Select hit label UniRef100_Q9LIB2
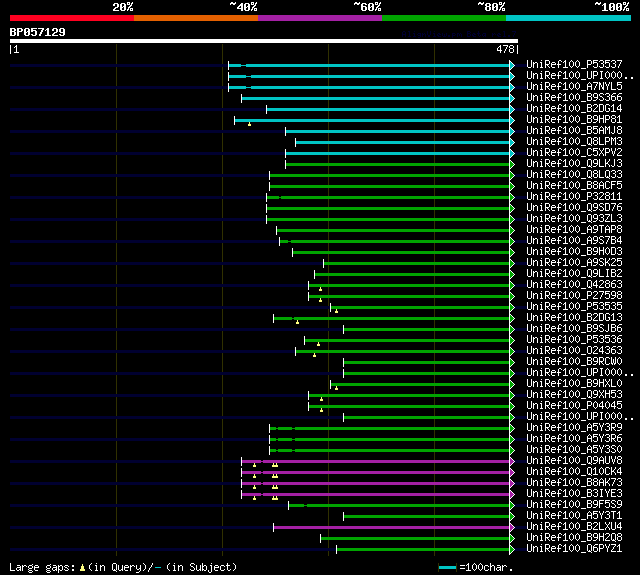Image resolution: width=640 pixels, height=575 pixels. tap(574, 274)
